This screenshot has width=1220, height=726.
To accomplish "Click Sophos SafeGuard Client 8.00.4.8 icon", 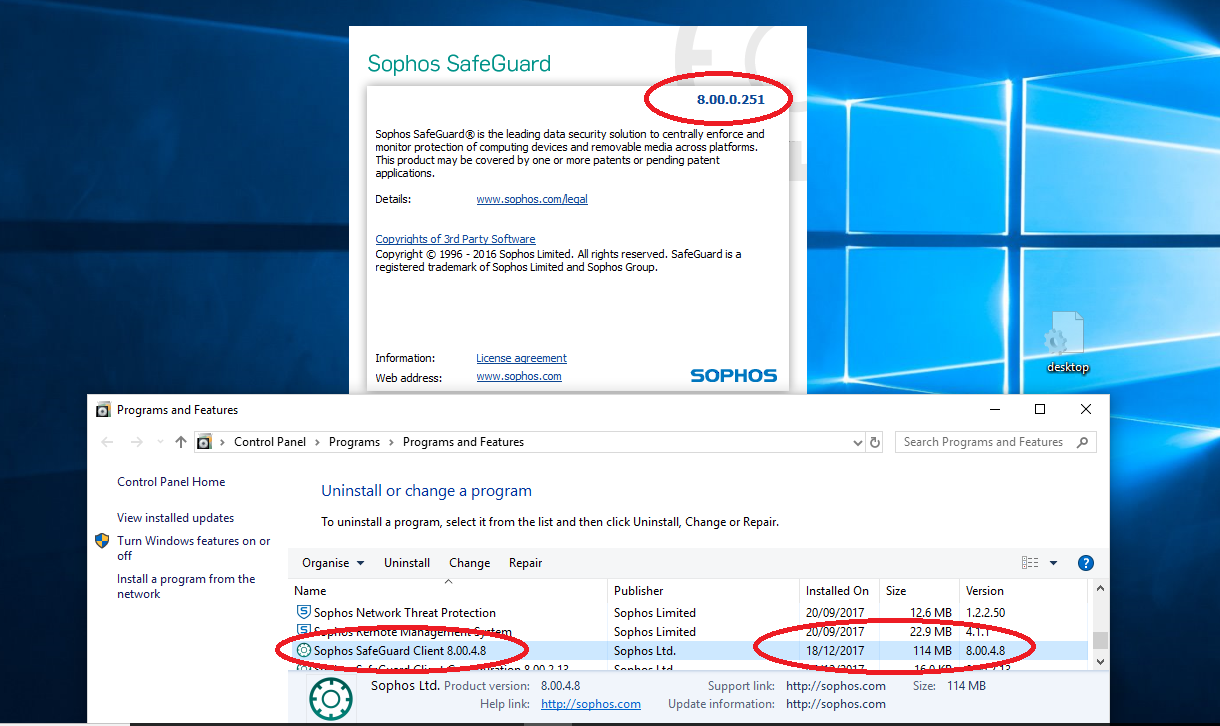I will click(x=304, y=651).
